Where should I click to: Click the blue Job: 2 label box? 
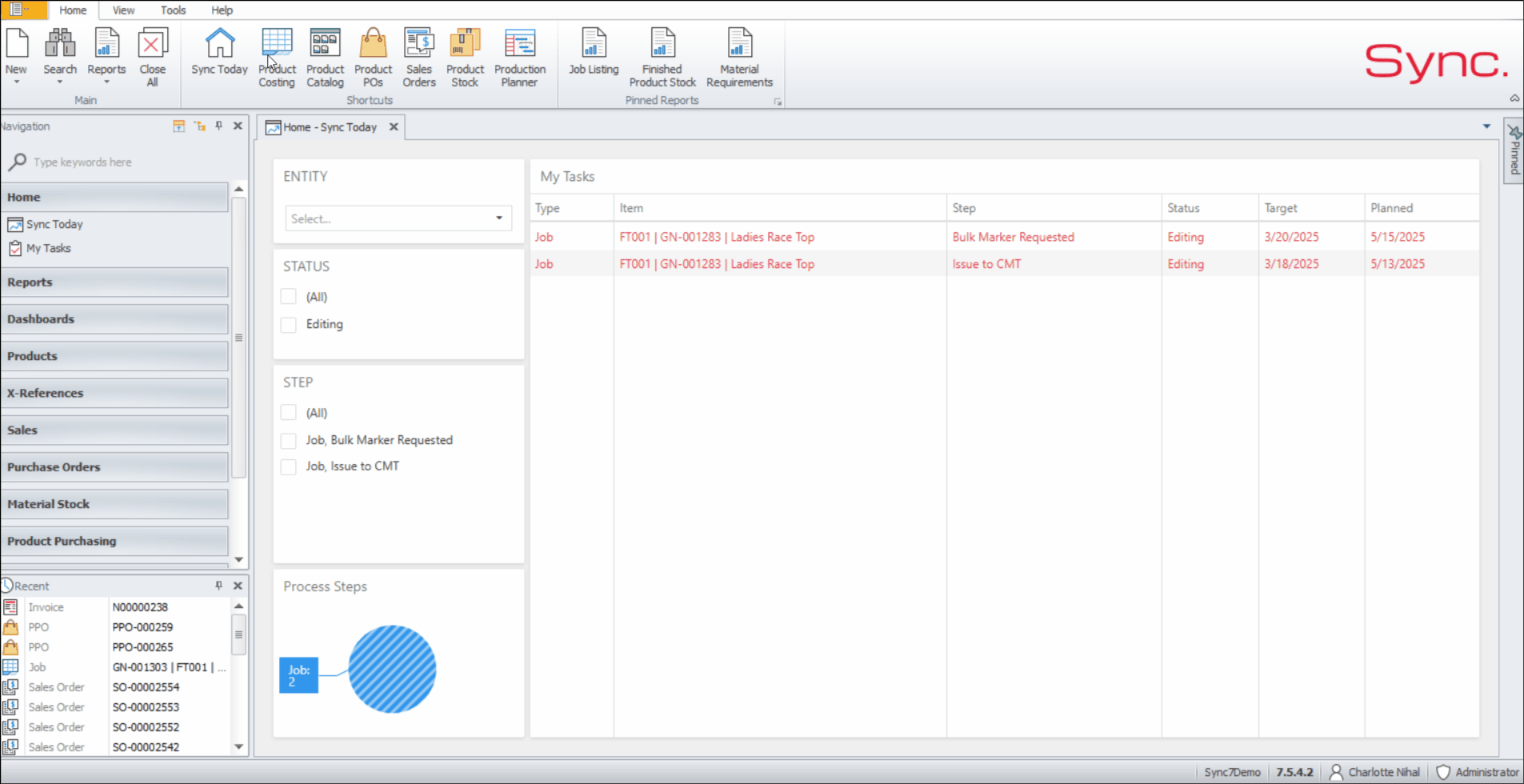click(298, 675)
